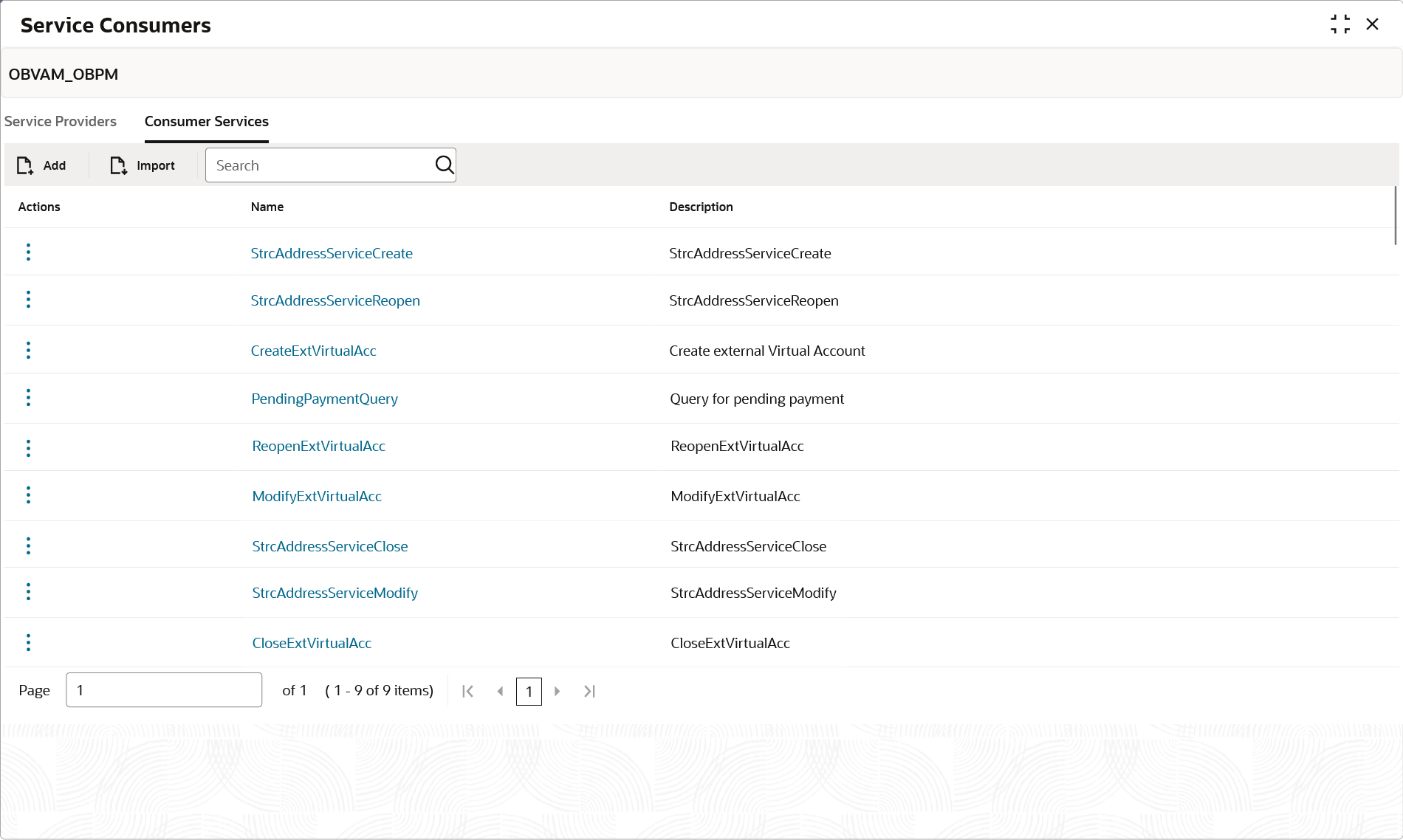Open actions menu for StrcAddressServiceClose row
Screen dimensions: 1403x840
[28, 546]
